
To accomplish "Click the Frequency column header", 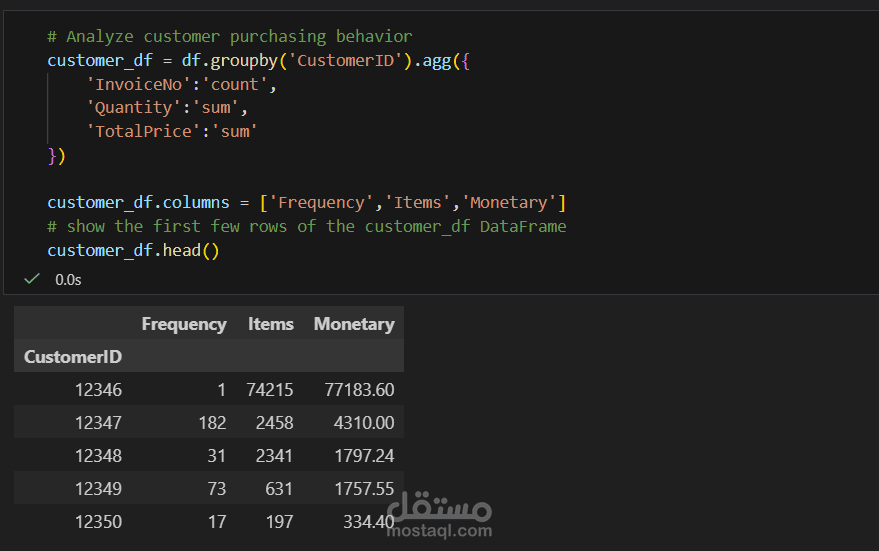I will point(184,324).
